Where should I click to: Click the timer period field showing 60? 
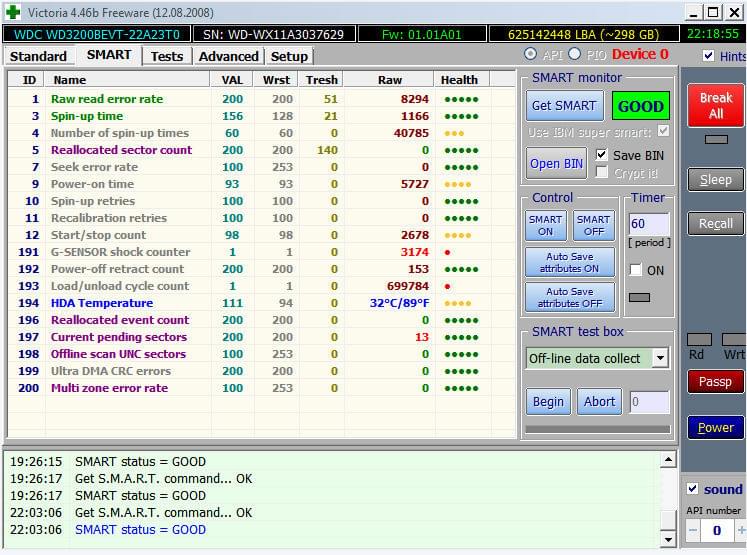(649, 223)
